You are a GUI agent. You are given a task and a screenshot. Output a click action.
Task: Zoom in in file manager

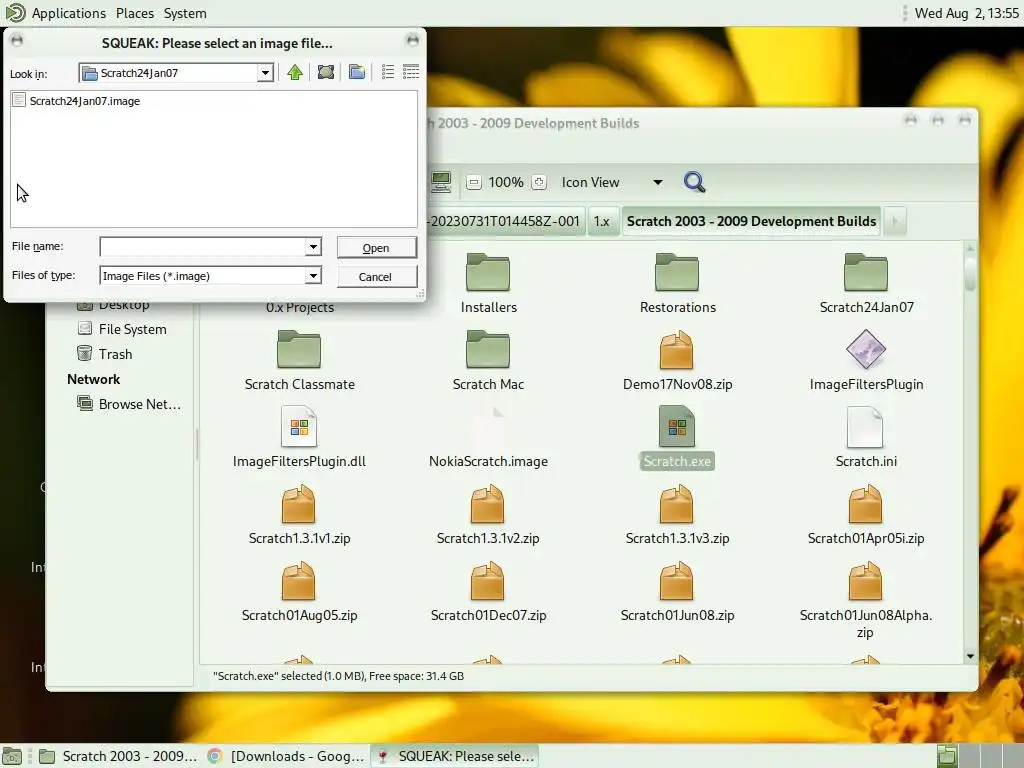point(539,182)
